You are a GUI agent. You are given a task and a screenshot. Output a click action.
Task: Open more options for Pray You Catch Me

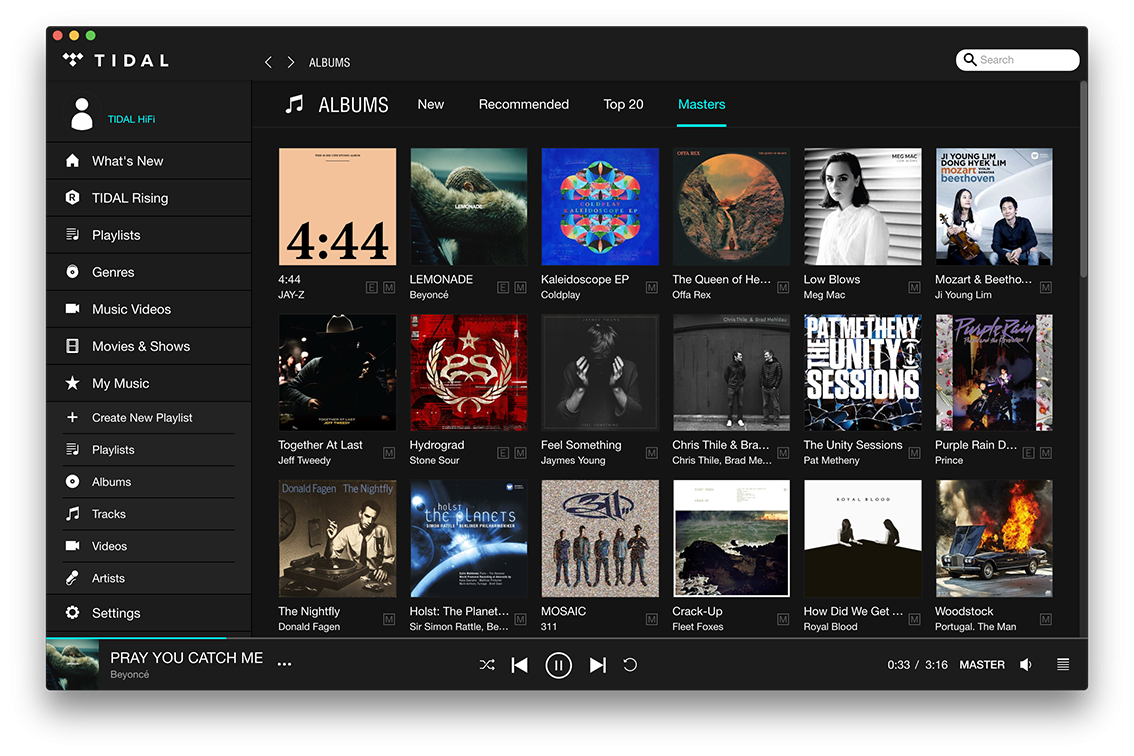point(285,664)
